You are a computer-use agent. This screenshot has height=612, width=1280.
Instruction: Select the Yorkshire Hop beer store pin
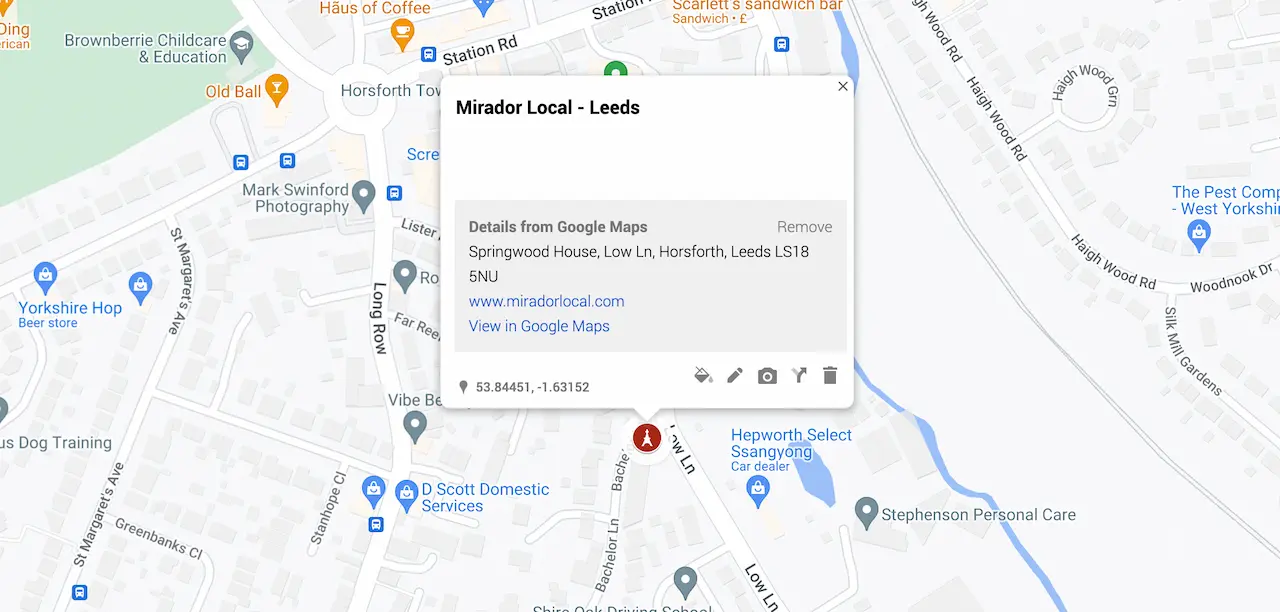tap(45, 274)
